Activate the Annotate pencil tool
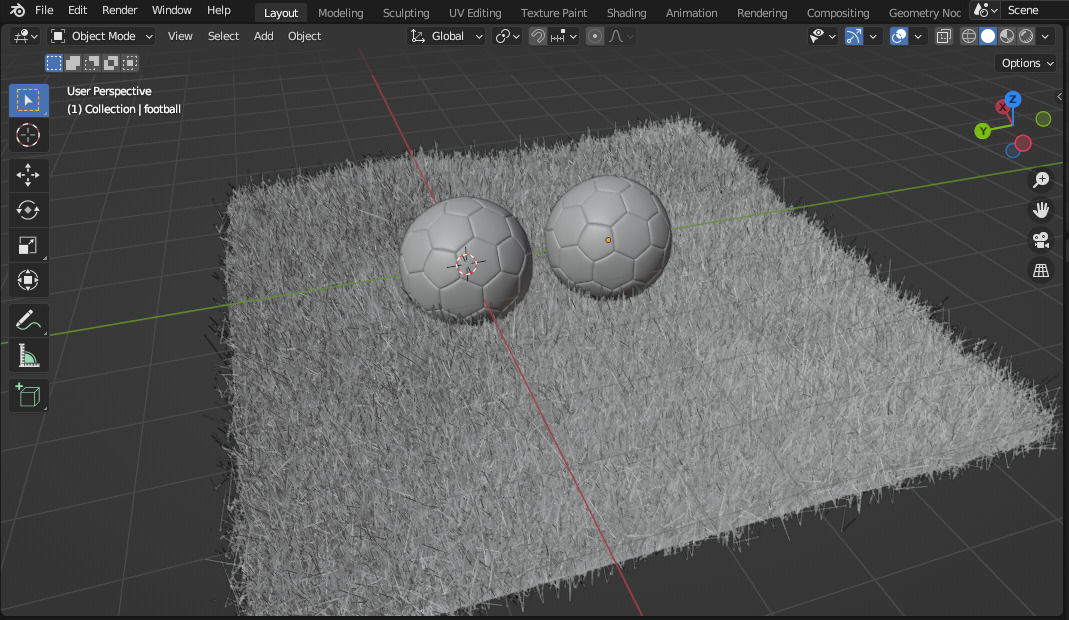This screenshot has width=1069, height=620. (28, 321)
